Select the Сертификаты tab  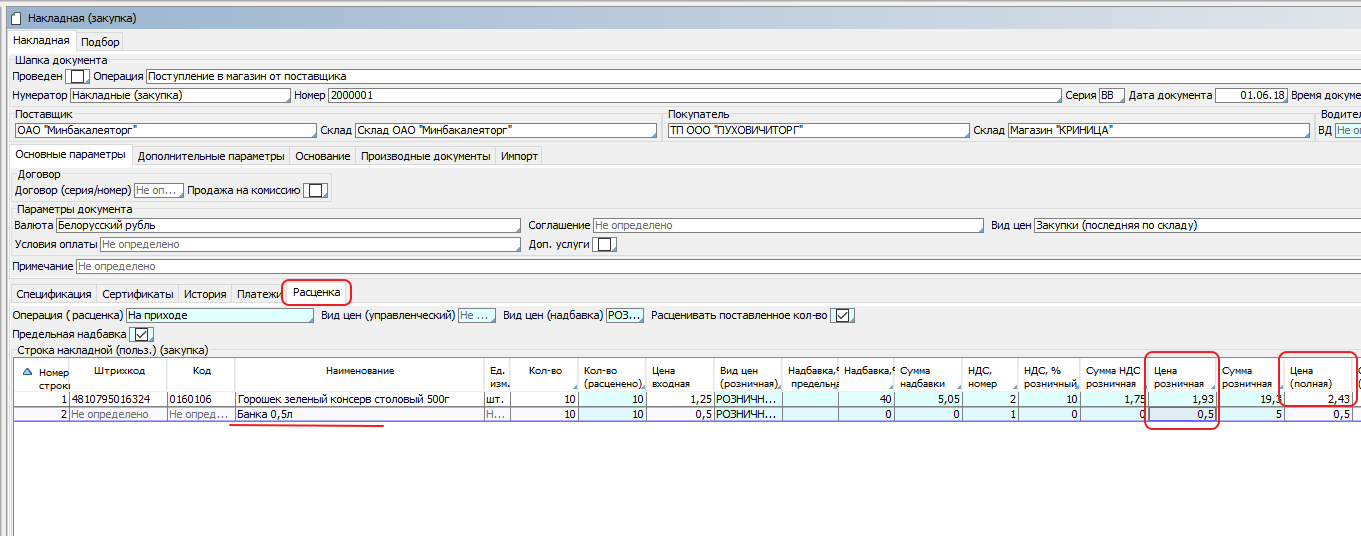pyautogui.click(x=139, y=294)
